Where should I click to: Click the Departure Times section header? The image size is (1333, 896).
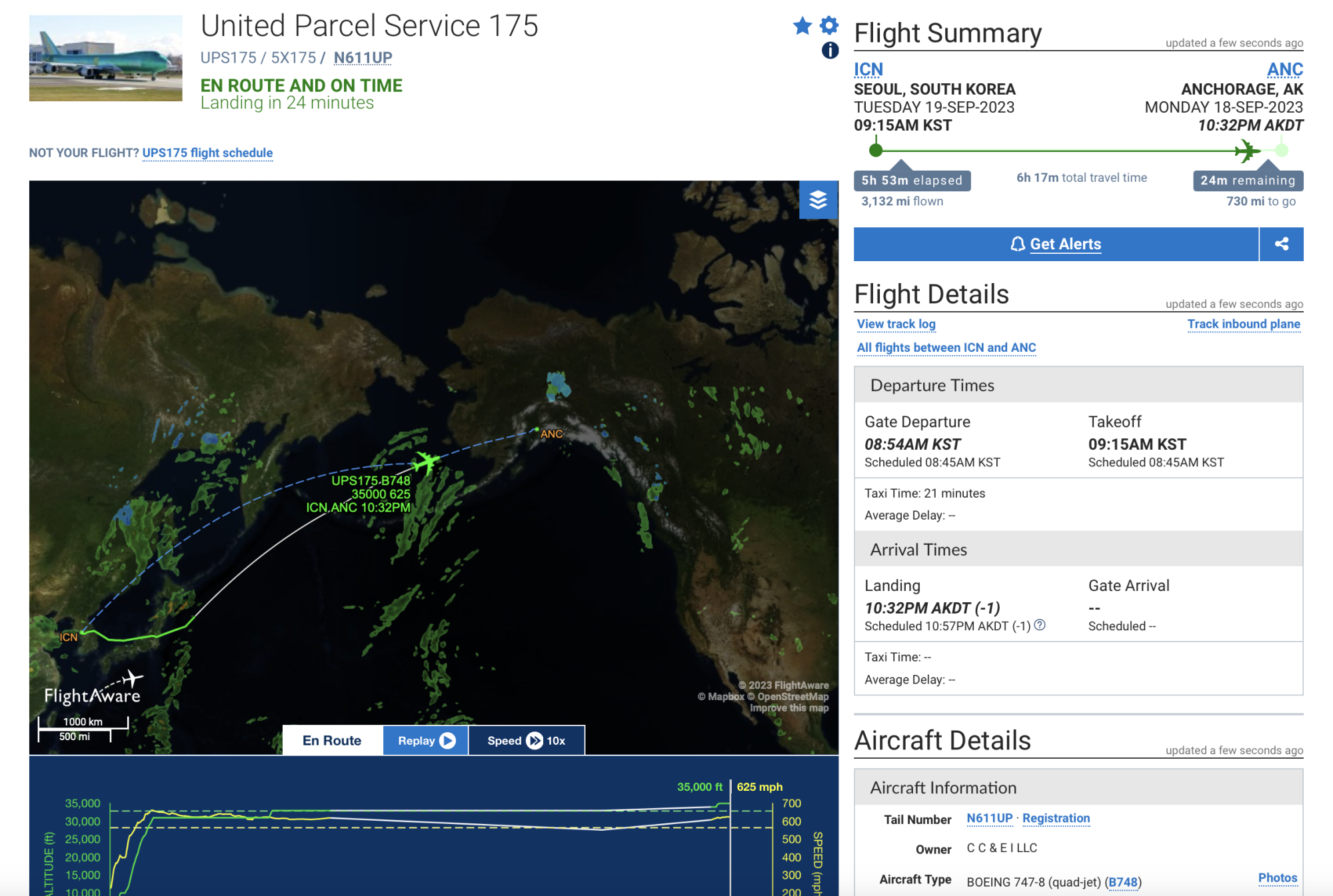tap(1078, 385)
